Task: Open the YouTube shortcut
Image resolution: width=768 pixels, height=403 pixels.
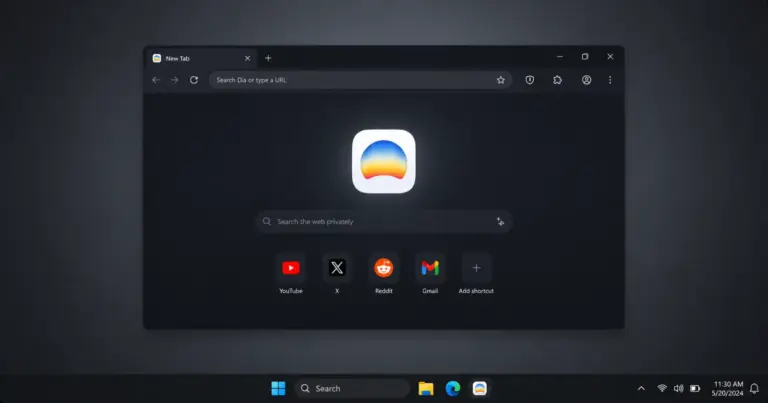Action: point(291,273)
